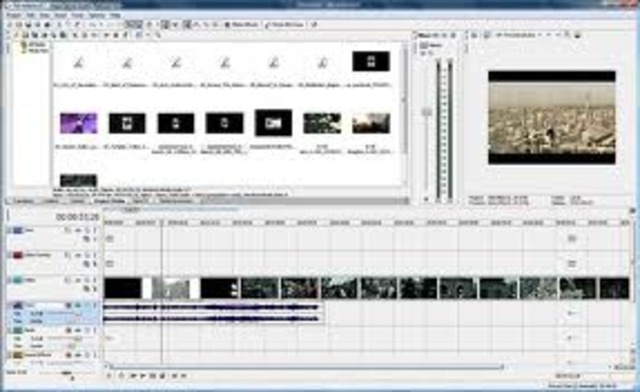The width and height of the screenshot is (640, 392).
Task: Click the 00:00:11;28 timecode display
Action: [78, 217]
